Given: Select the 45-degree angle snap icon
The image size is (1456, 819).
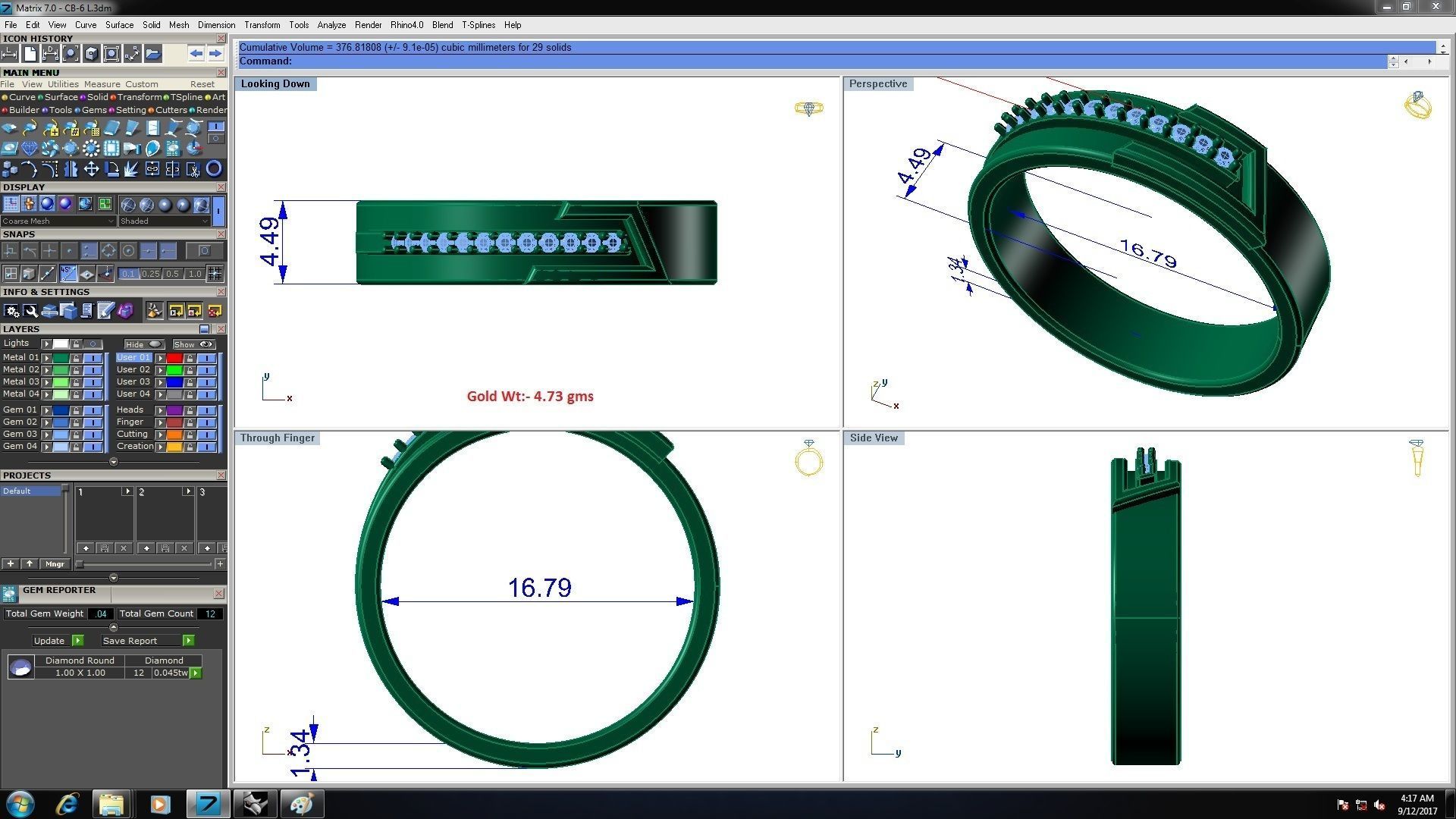Looking at the screenshot, I should (69, 274).
